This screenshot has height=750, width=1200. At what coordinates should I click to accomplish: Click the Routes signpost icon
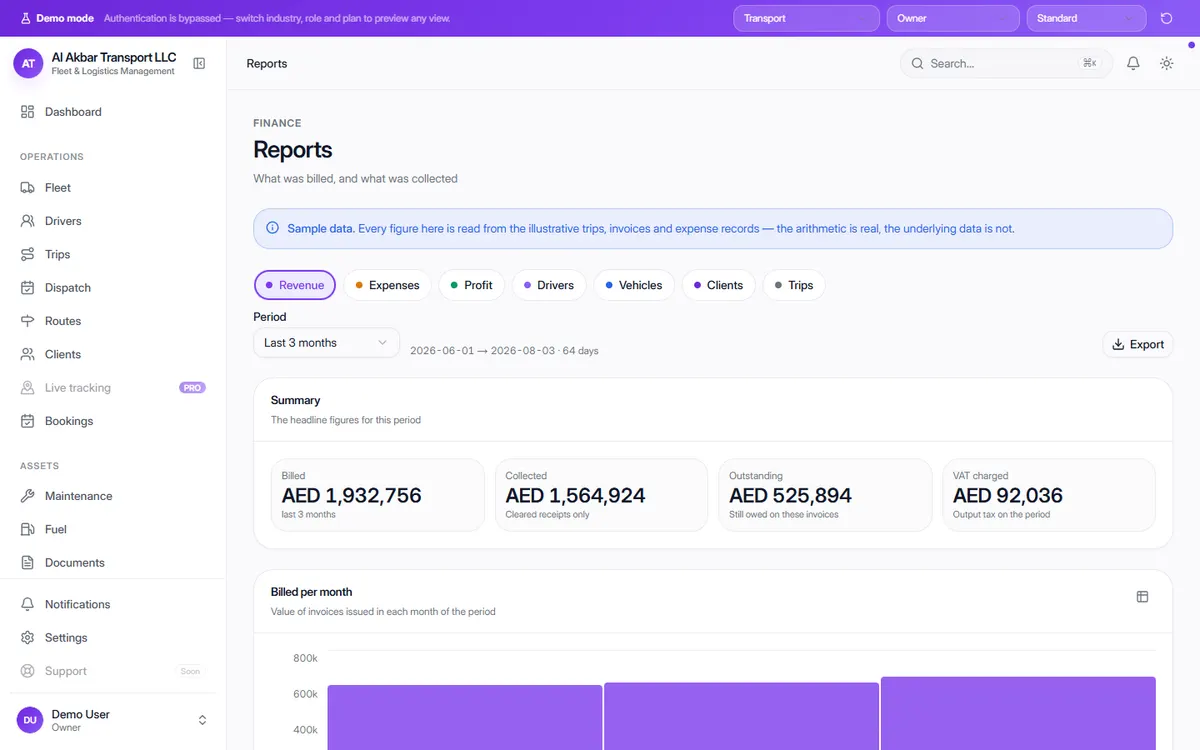click(28, 321)
